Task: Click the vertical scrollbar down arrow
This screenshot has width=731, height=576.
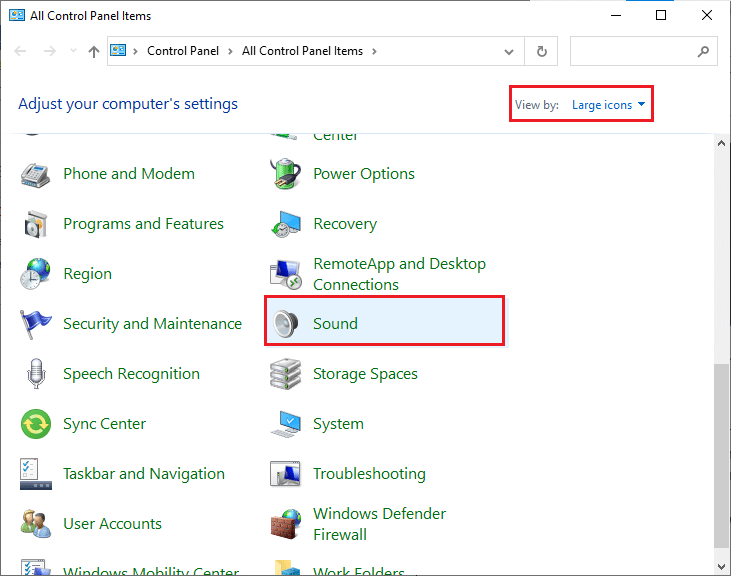Action: (x=722, y=567)
